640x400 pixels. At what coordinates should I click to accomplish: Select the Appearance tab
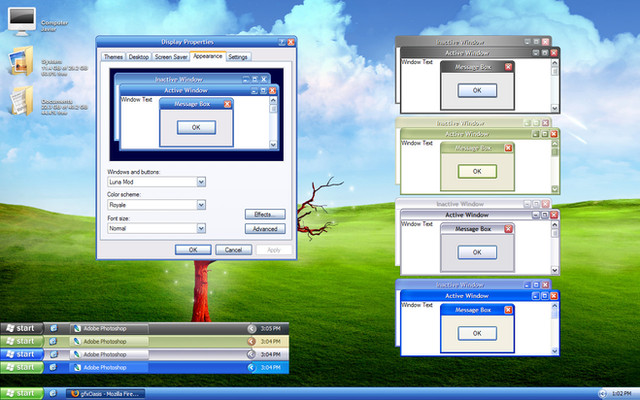tap(208, 56)
